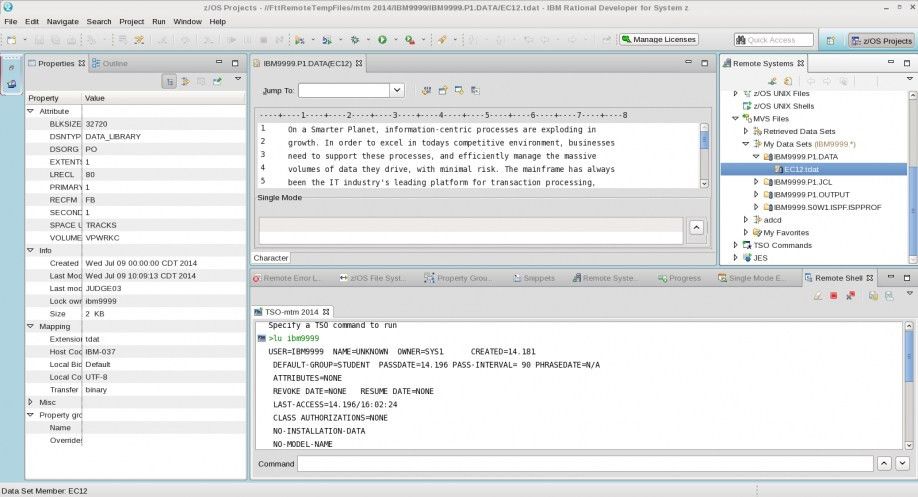Click the z/OS Projects perspective button
Screen dimensions: 918x497
pyautogui.click(x=881, y=40)
